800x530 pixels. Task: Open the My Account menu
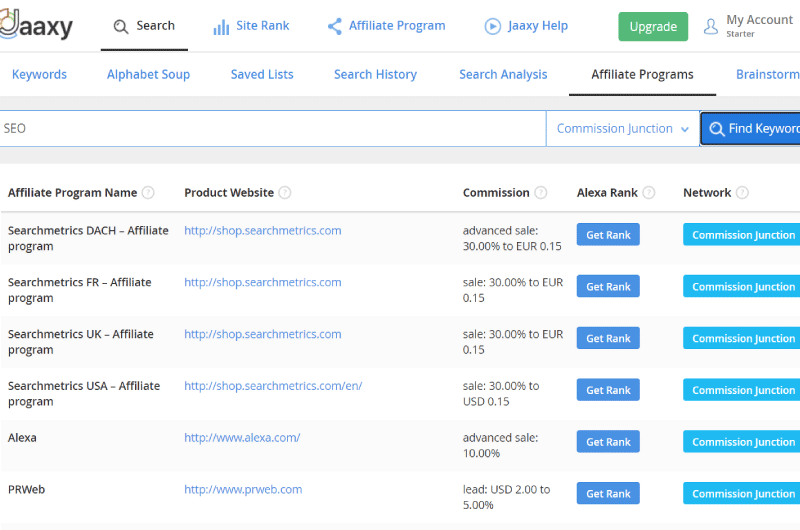pyautogui.click(x=748, y=26)
